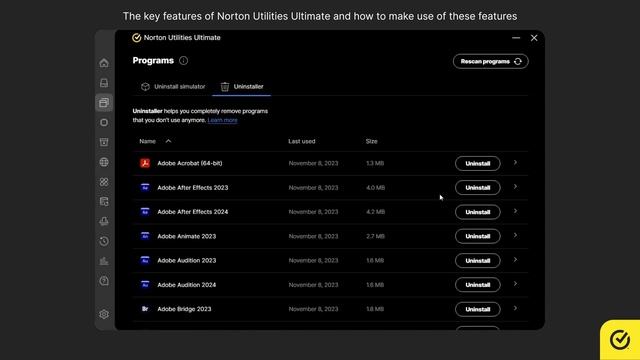The width and height of the screenshot is (640, 360).
Task: Select the Programs windows icon in sidebar
Action: [x=104, y=102]
